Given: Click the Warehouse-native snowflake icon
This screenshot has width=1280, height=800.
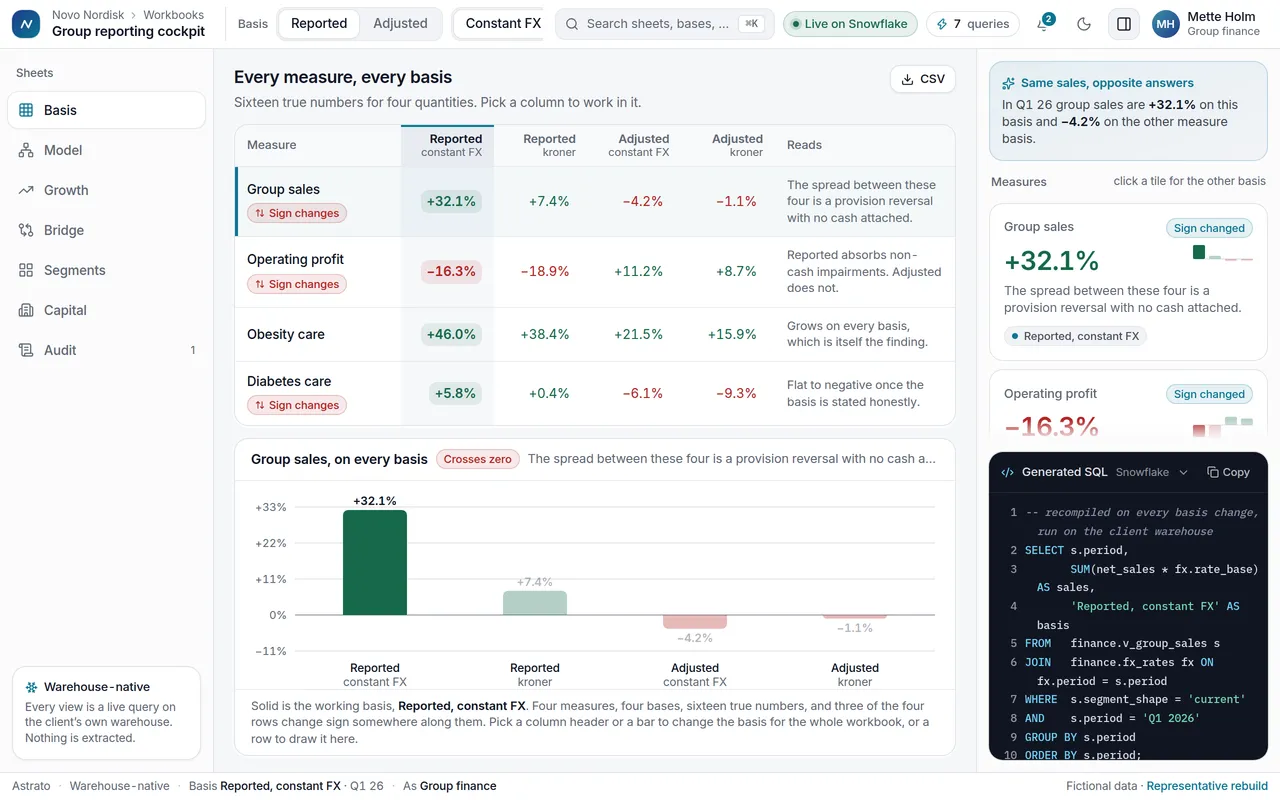Looking at the screenshot, I should 32,687.
